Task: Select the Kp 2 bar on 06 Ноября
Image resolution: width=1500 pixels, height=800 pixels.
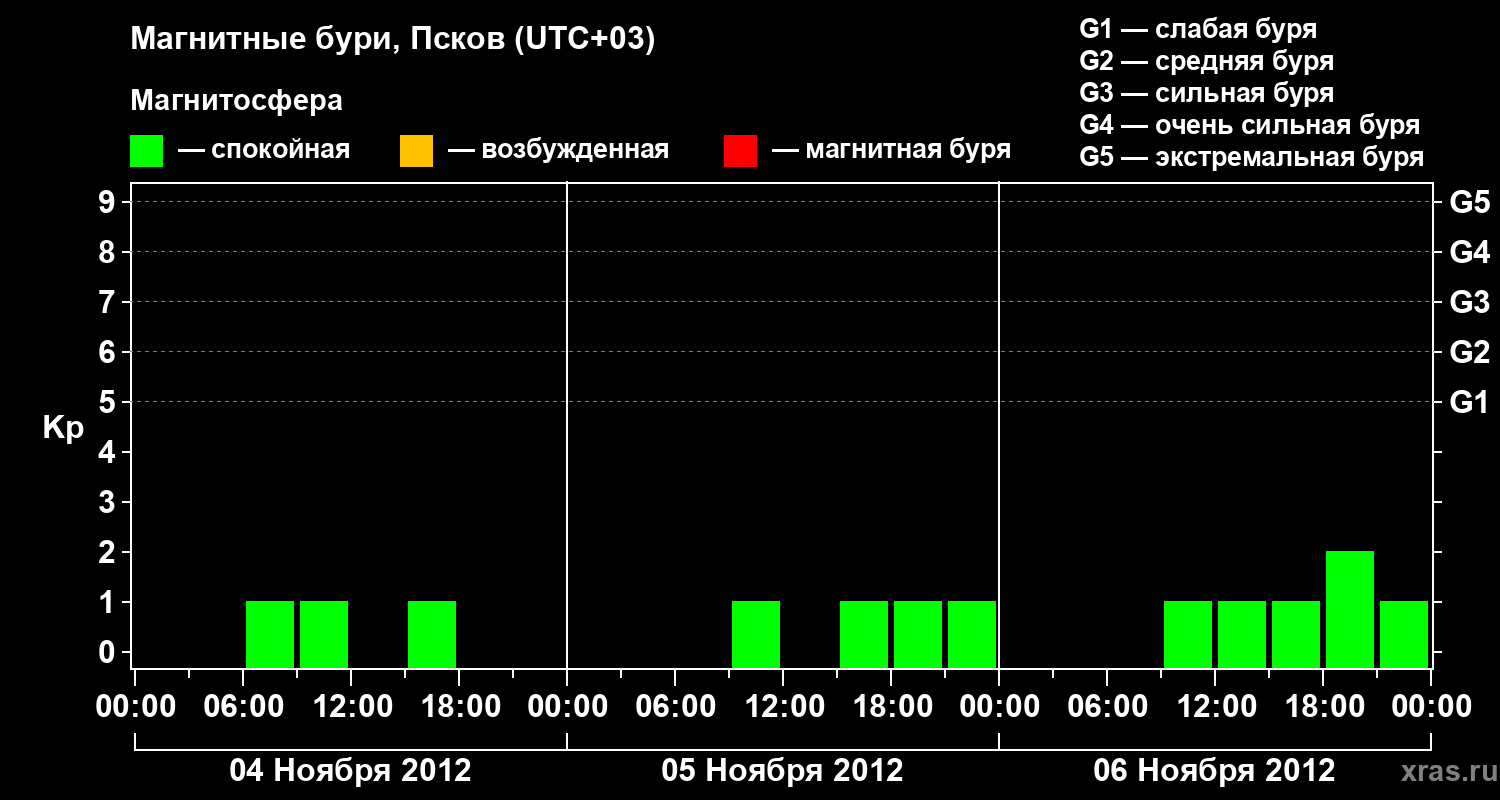Action: point(1350,609)
